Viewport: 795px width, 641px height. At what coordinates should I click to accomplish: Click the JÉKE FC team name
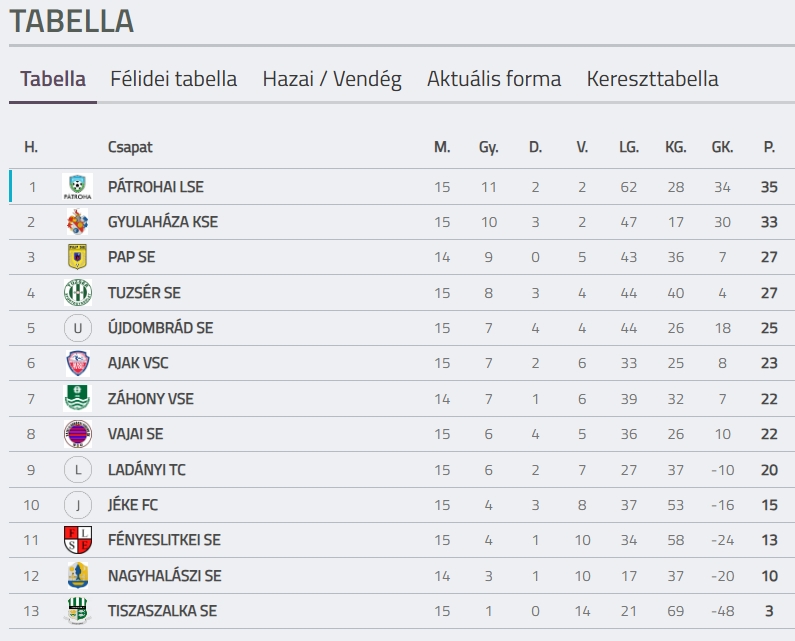click(133, 505)
